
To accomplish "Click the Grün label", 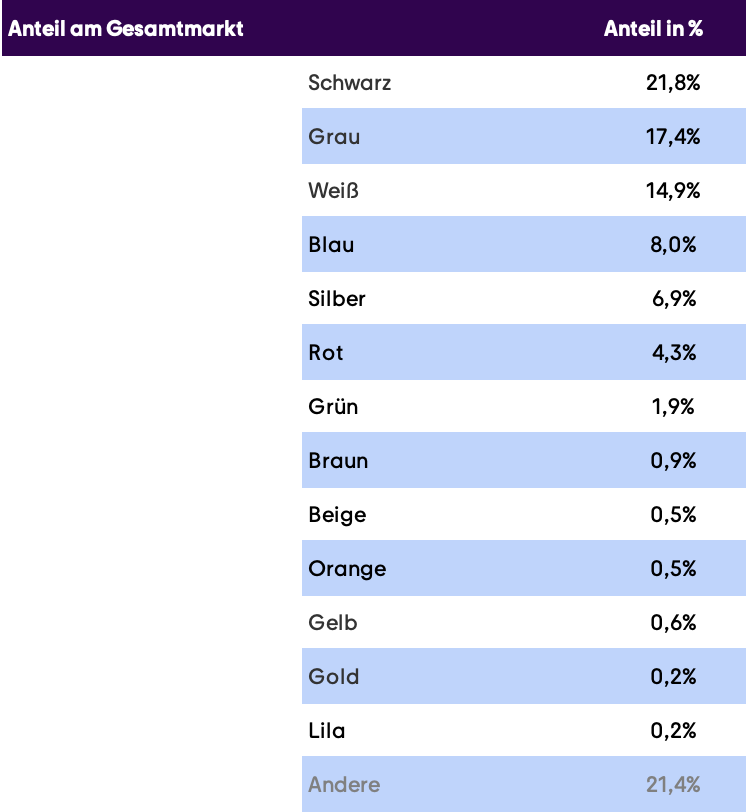I will [x=333, y=407].
